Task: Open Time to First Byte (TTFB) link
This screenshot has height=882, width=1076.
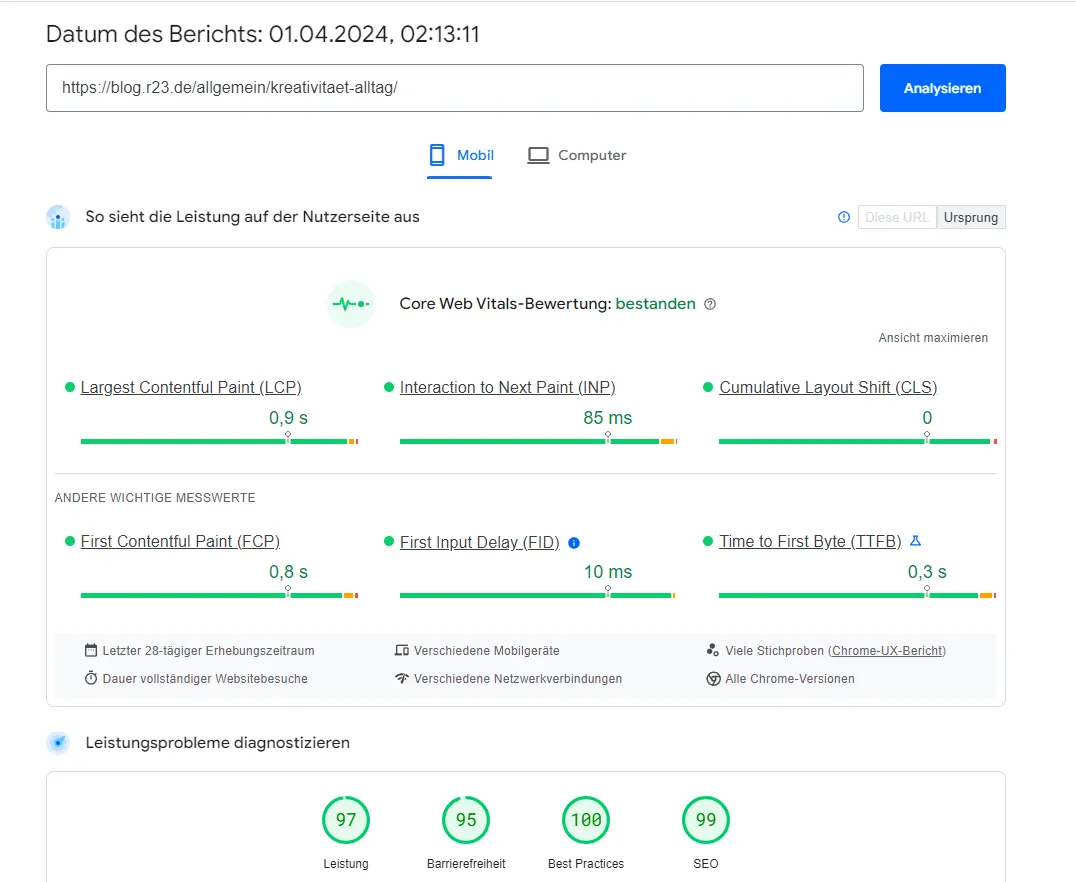Action: [810, 542]
